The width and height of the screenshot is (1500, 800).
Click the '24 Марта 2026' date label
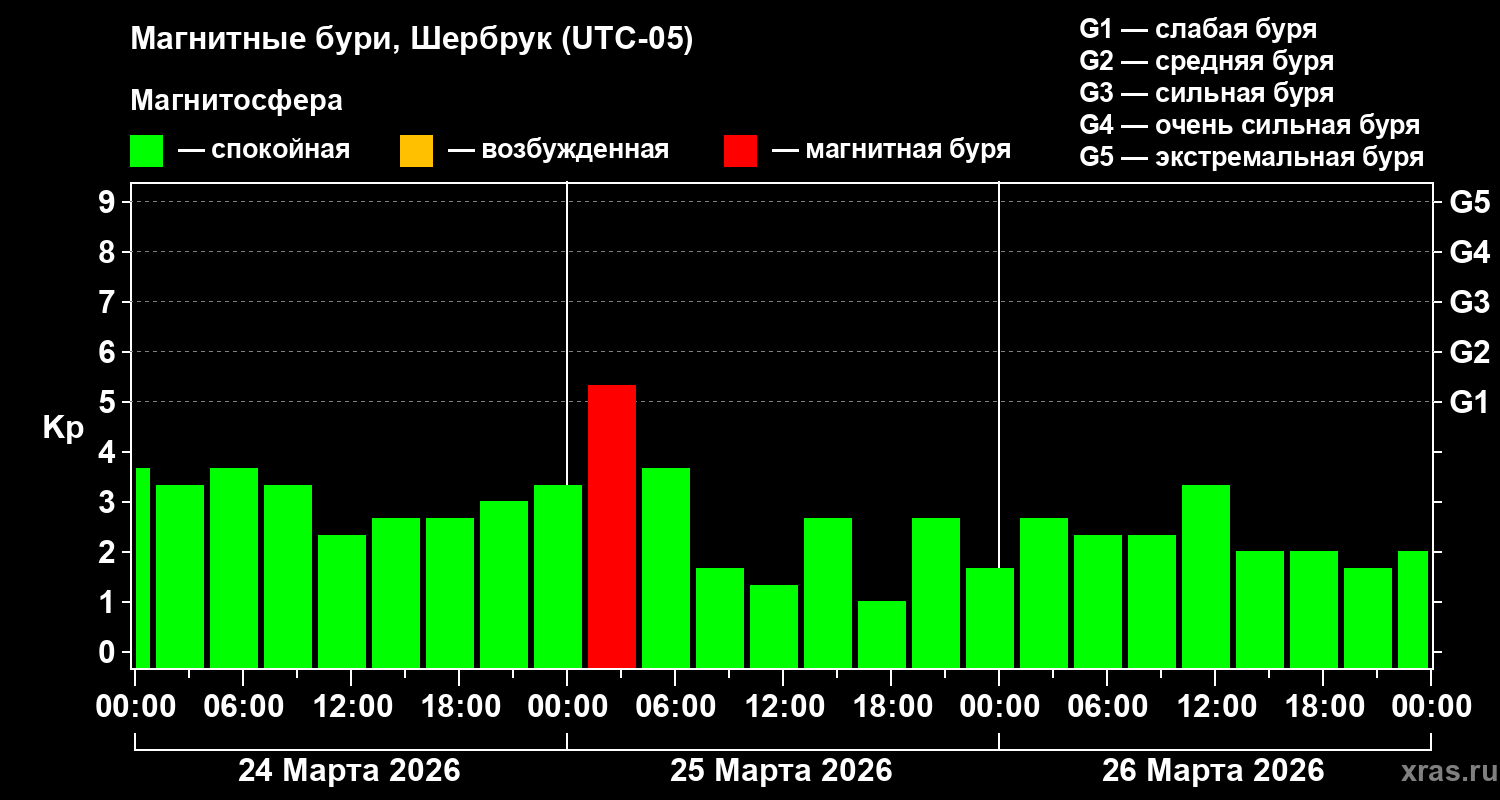[349, 770]
